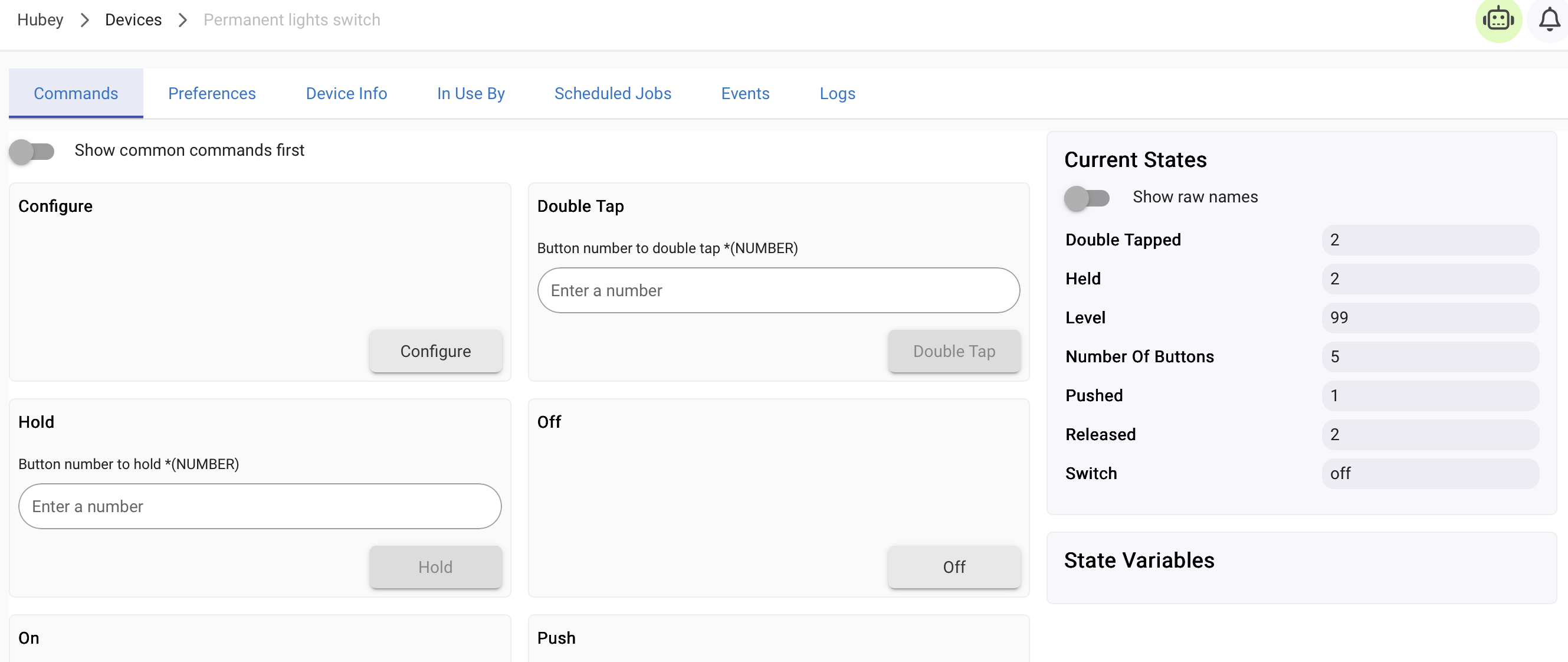Click the chevron after Hubey breadcrumb
Screen dimensions: 1568x662
[x=84, y=20]
